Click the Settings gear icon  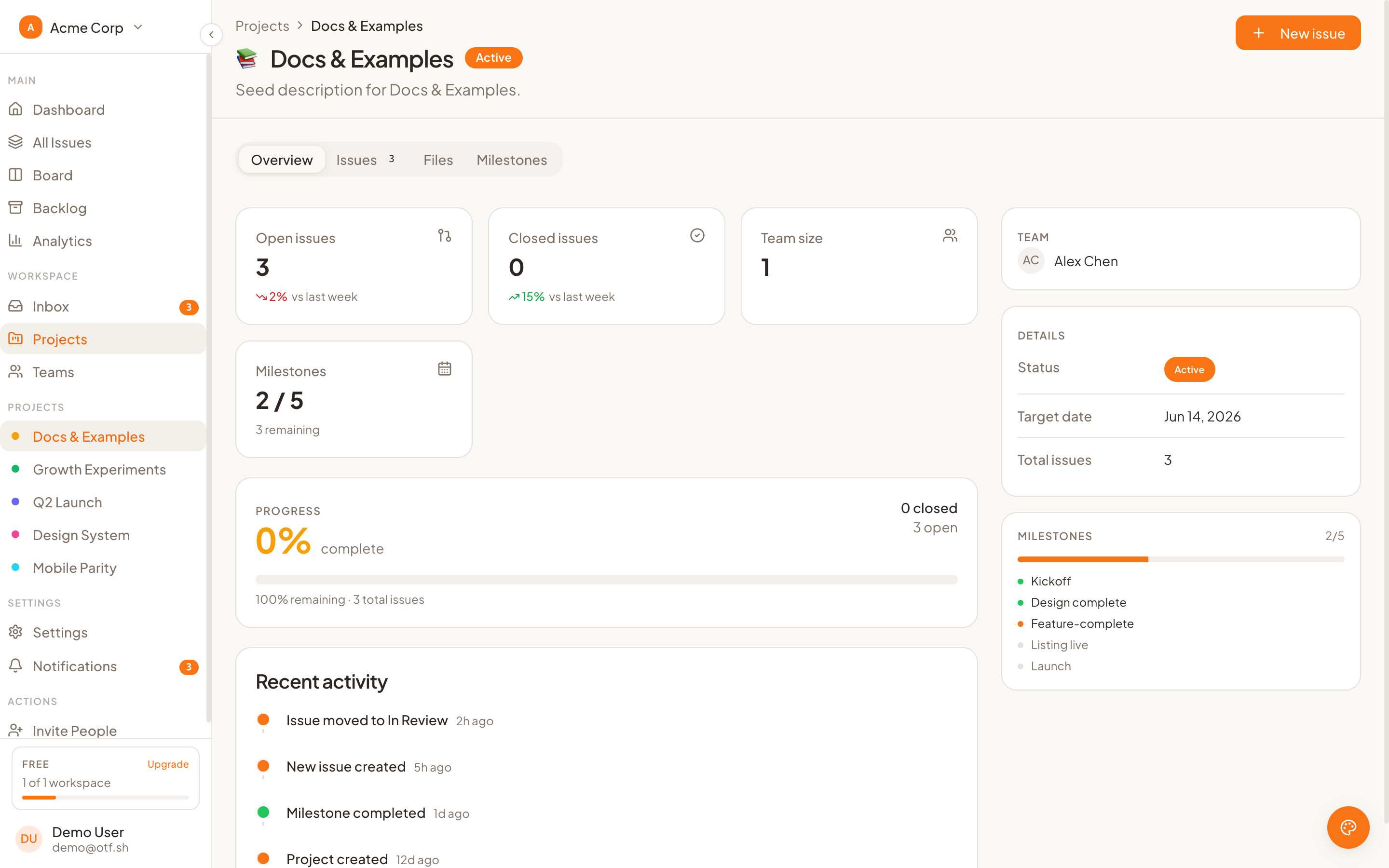(x=15, y=632)
